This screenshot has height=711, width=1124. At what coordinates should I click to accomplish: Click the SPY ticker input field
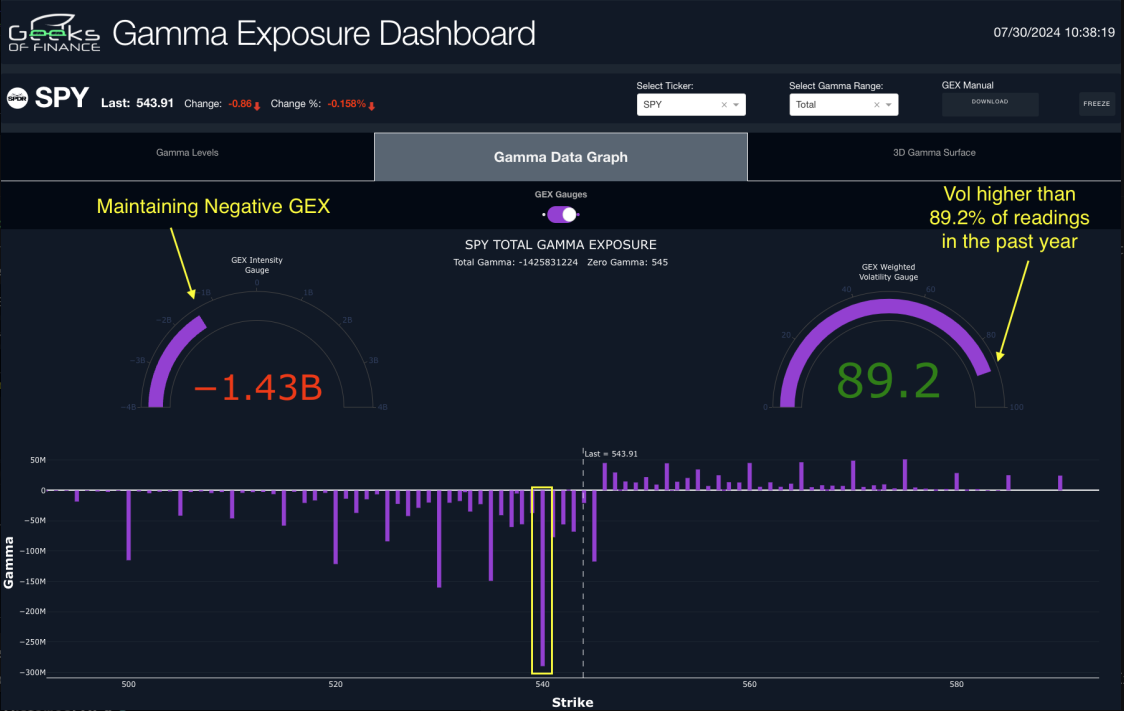coord(691,105)
